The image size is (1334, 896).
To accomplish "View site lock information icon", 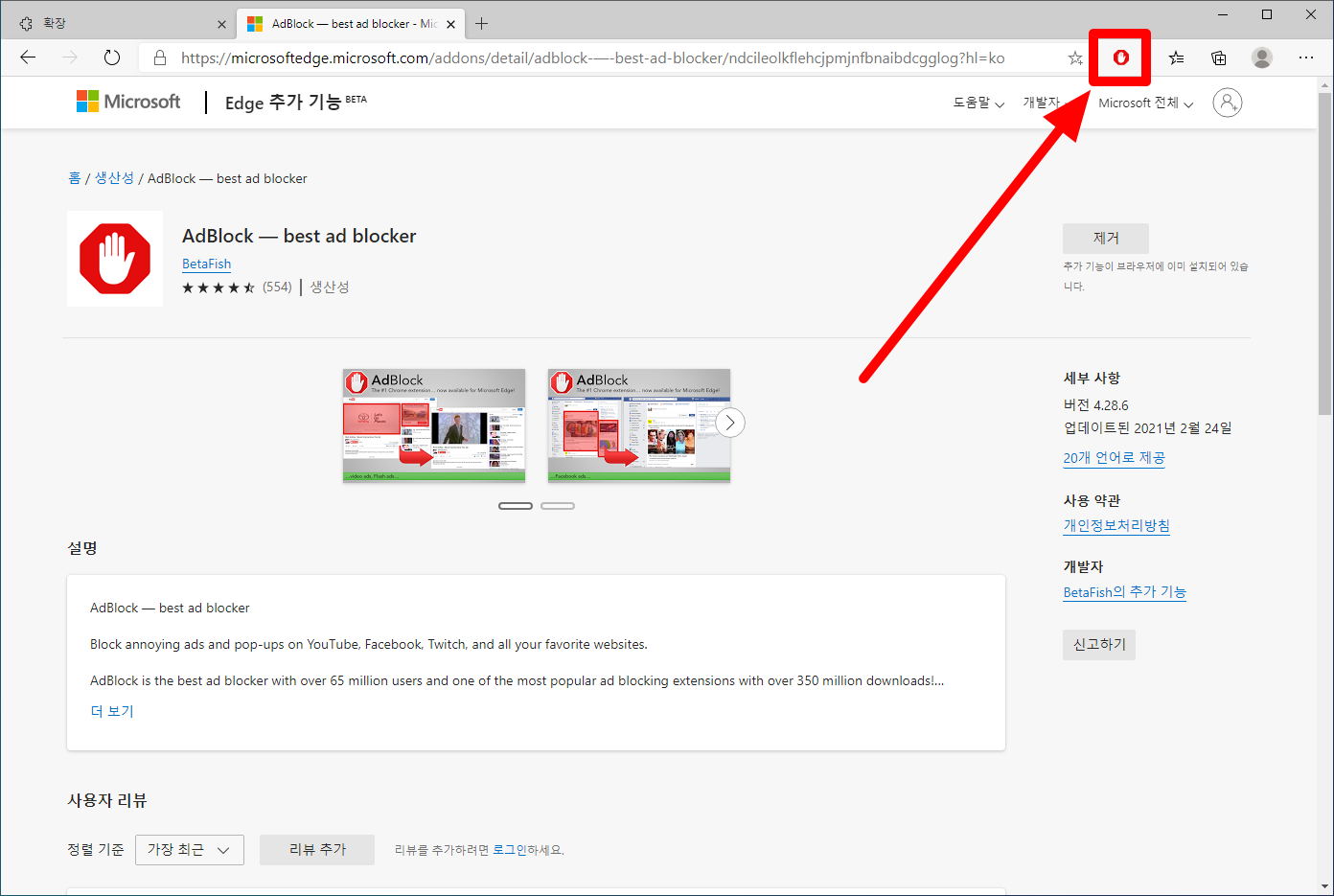I will 160,57.
